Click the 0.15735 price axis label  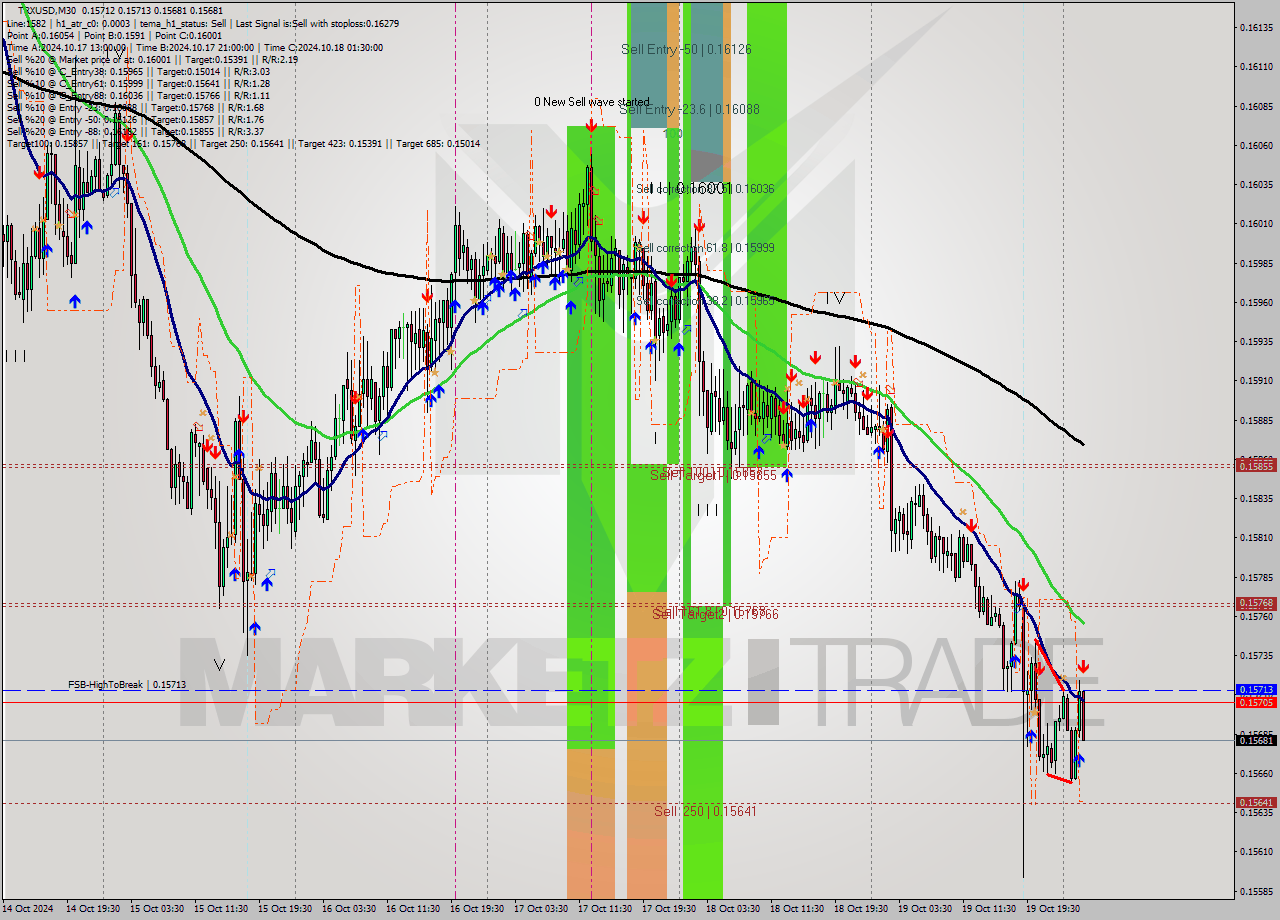(x=1256, y=656)
